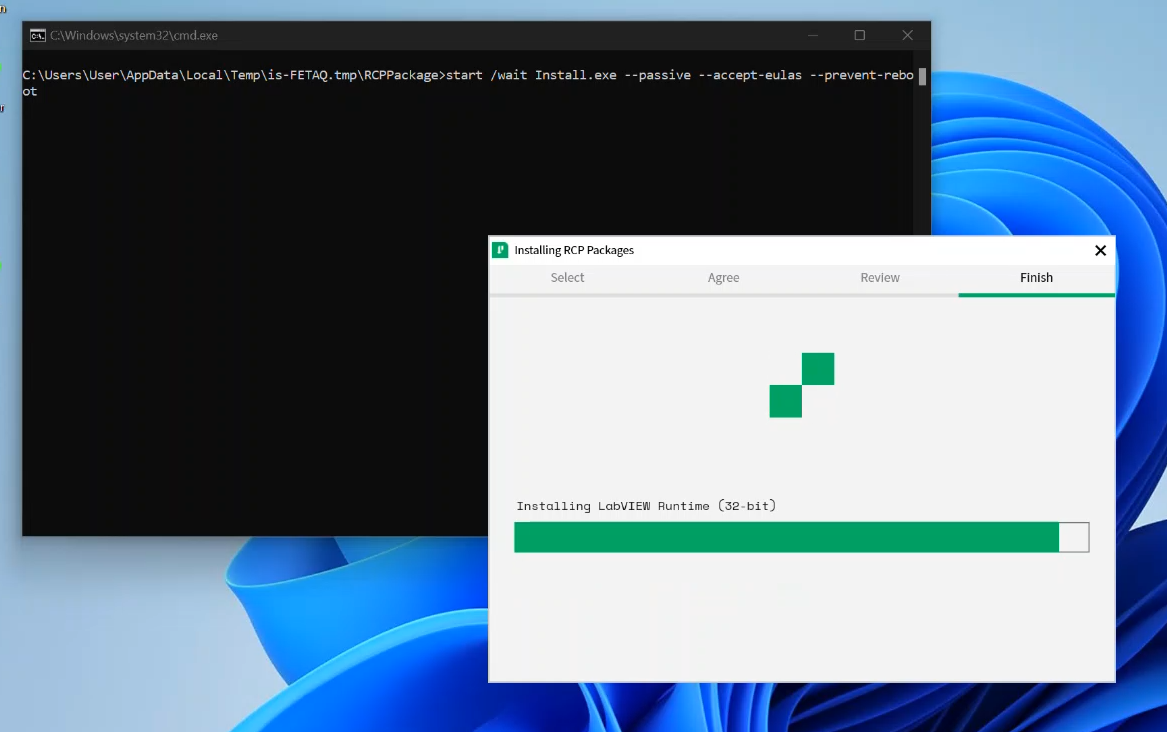Minimize the cmd.exe window
1167x732 pixels.
[813, 35]
